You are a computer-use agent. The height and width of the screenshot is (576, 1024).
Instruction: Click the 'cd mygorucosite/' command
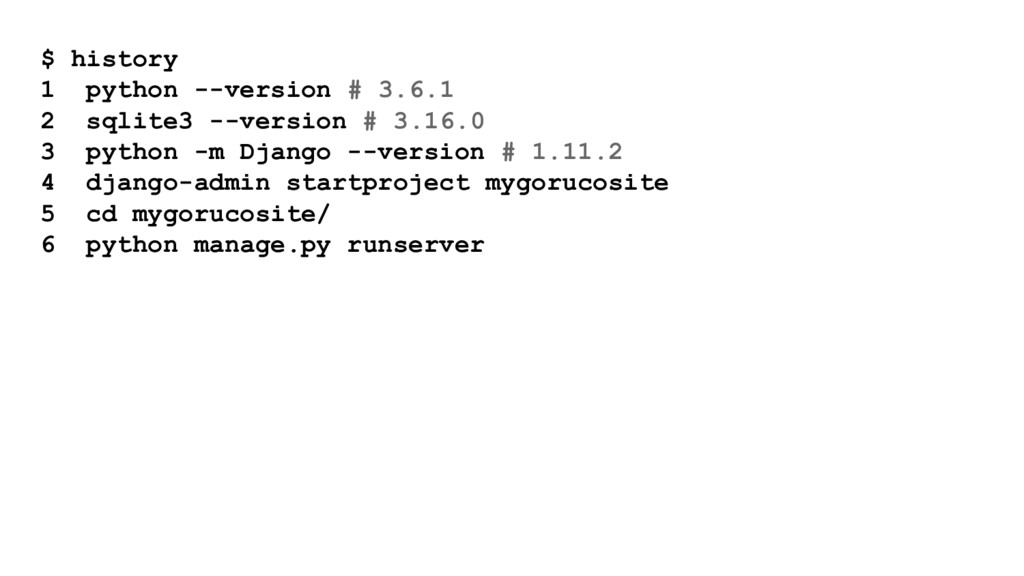pyautogui.click(x=208, y=214)
